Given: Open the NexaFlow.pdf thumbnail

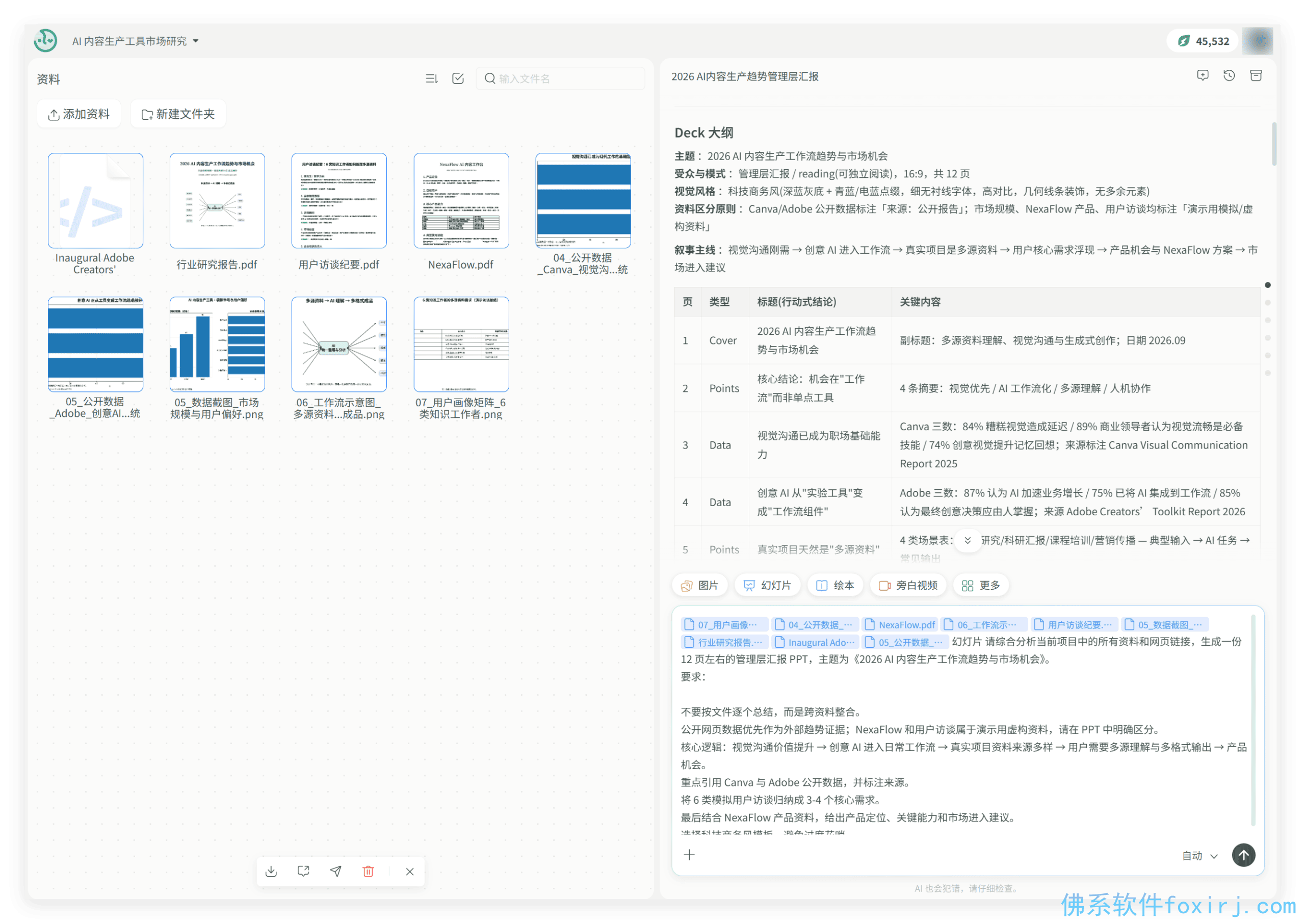Looking at the screenshot, I should pos(461,200).
